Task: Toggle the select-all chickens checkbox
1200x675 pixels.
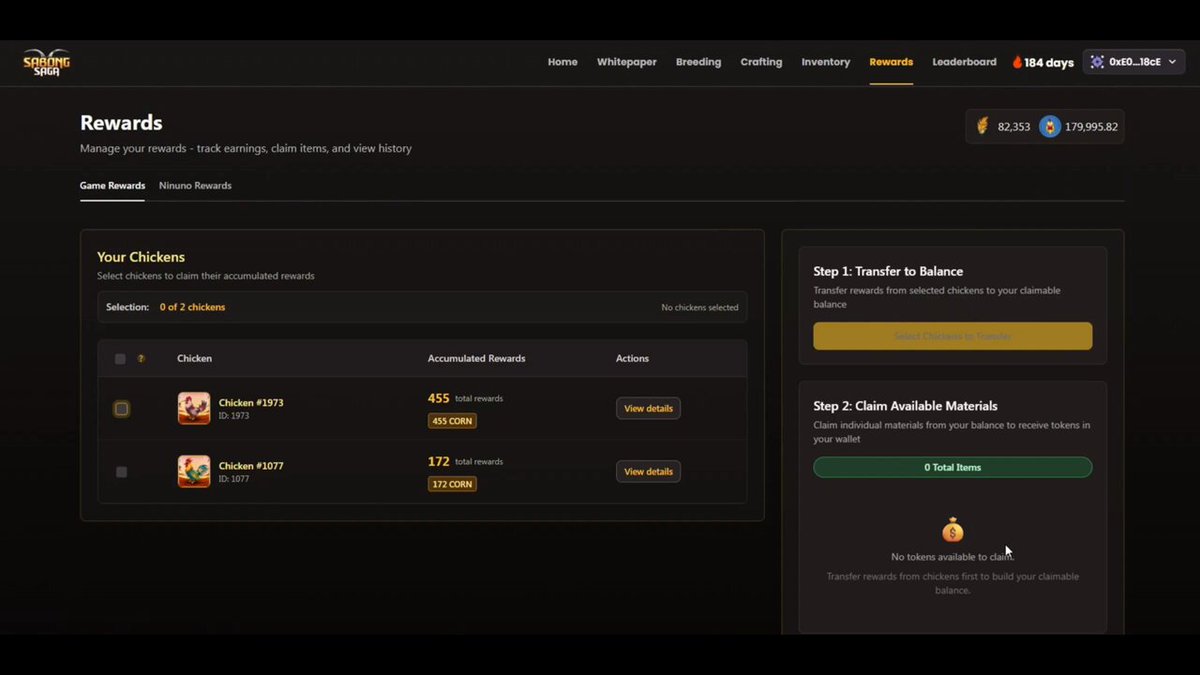Action: 120,359
